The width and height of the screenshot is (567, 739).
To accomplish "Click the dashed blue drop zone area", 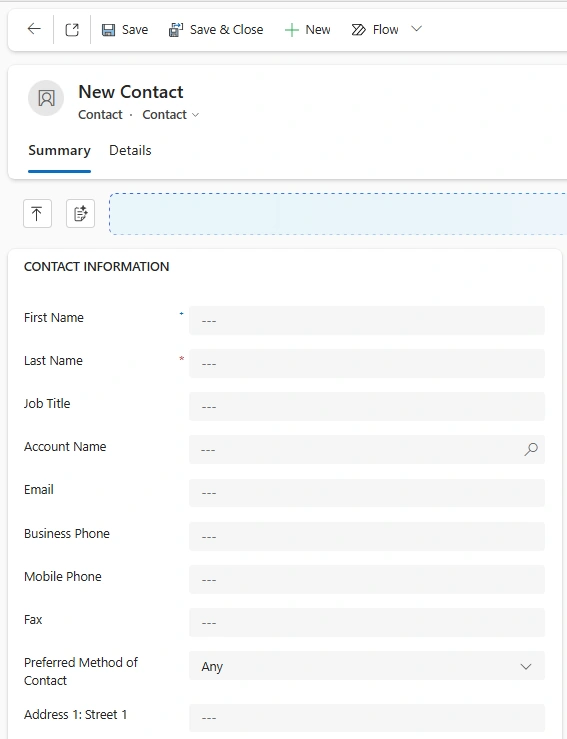I will (x=338, y=213).
